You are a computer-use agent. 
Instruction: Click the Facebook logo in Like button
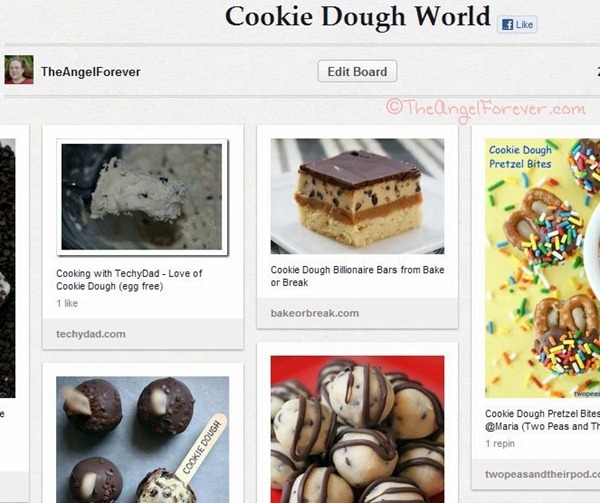[x=507, y=25]
